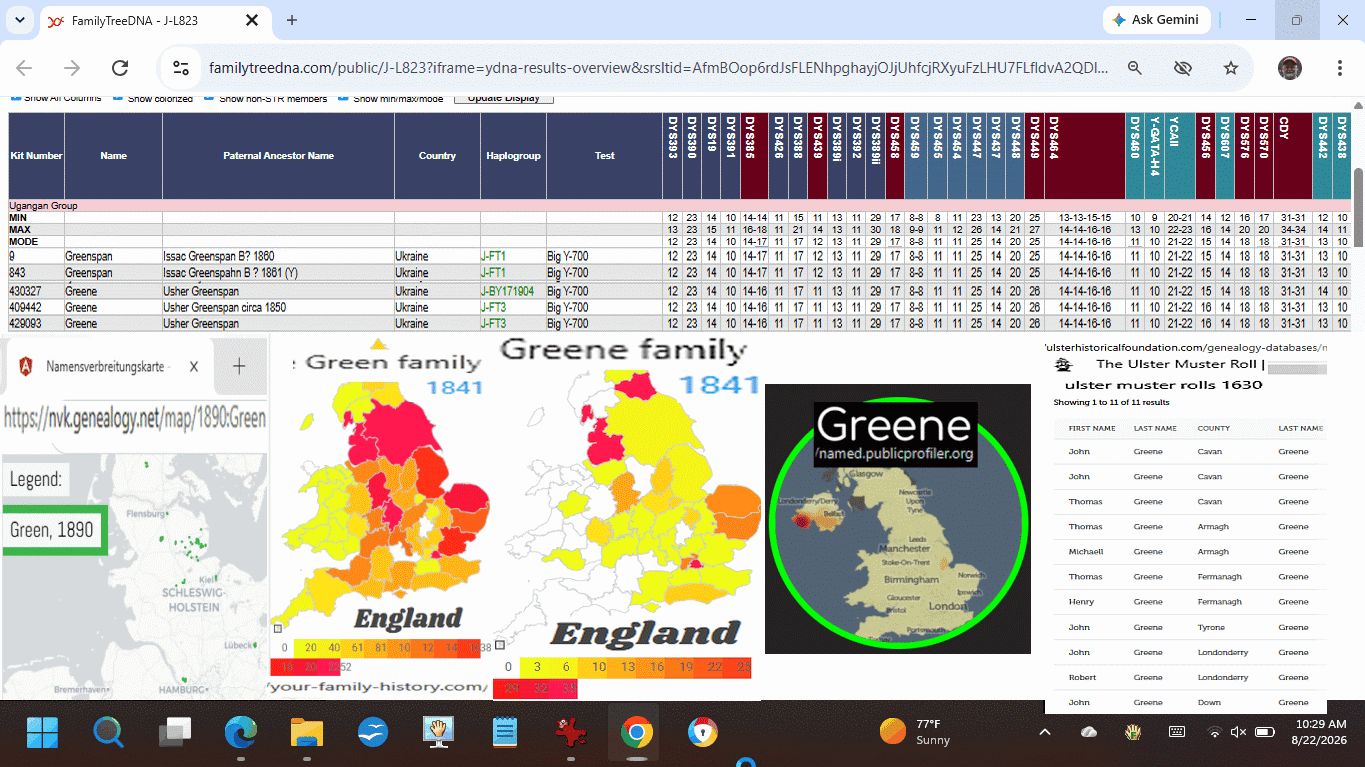
Task: Open the J-FT3 haplogroup link for kit 429093
Action: point(493,324)
